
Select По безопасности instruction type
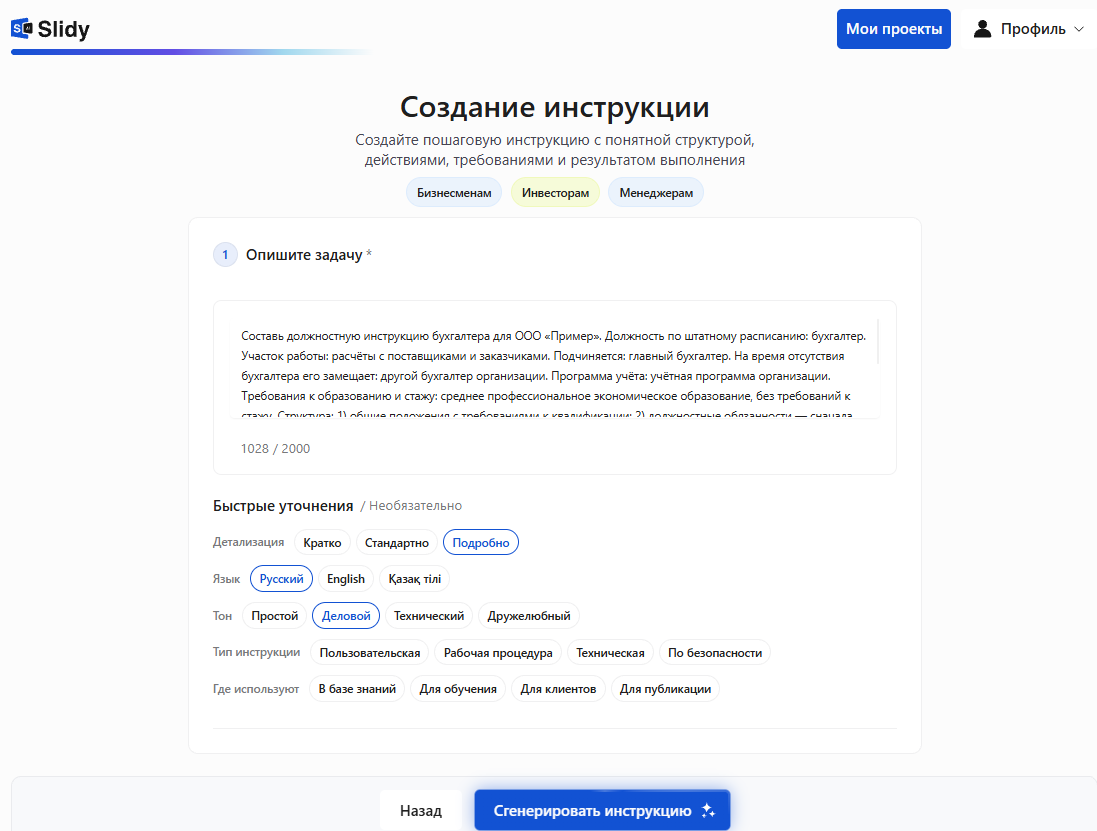(x=715, y=653)
